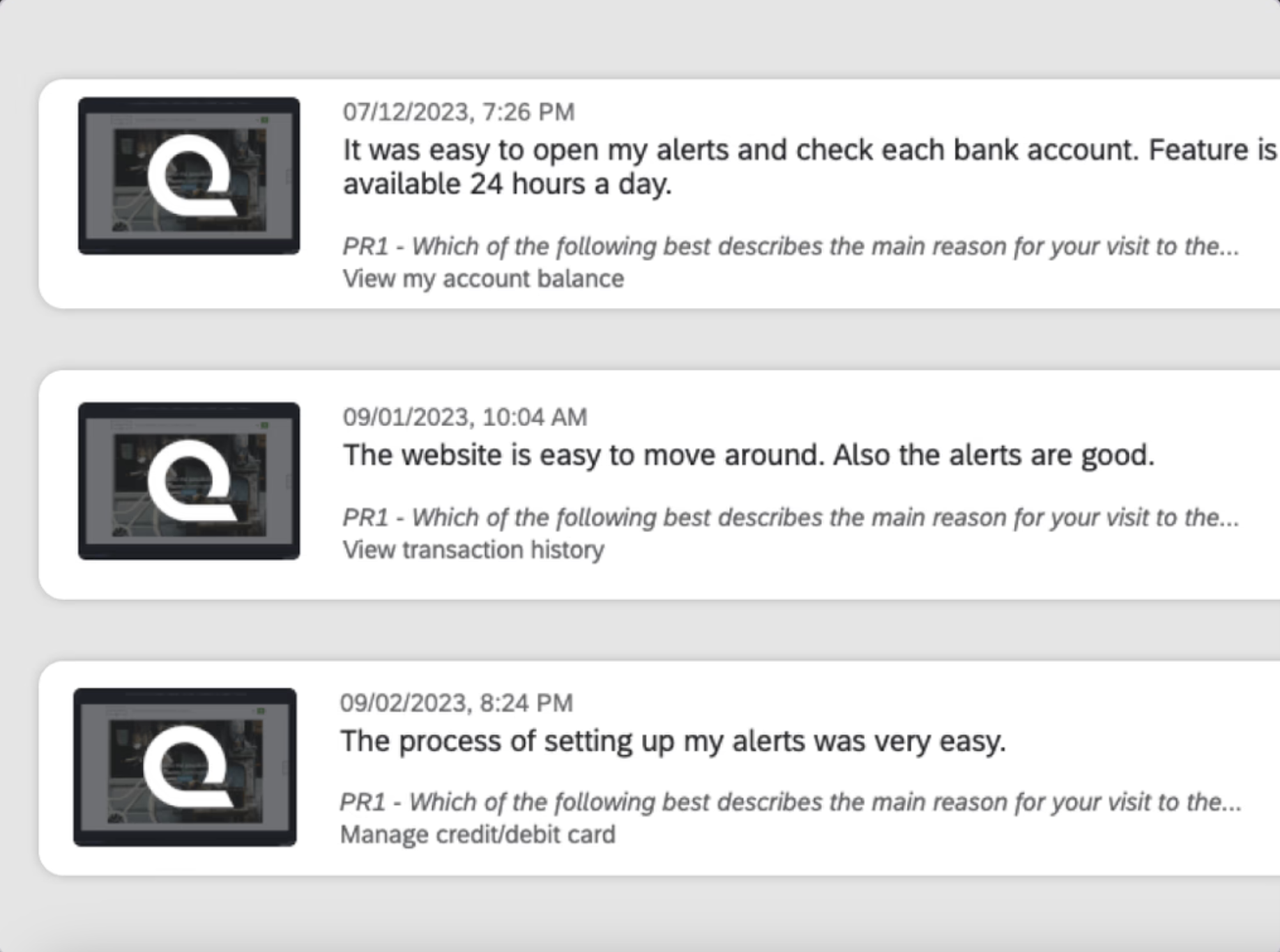Click the "Manage credit/debit card" answer
This screenshot has width=1280, height=952.
(478, 834)
